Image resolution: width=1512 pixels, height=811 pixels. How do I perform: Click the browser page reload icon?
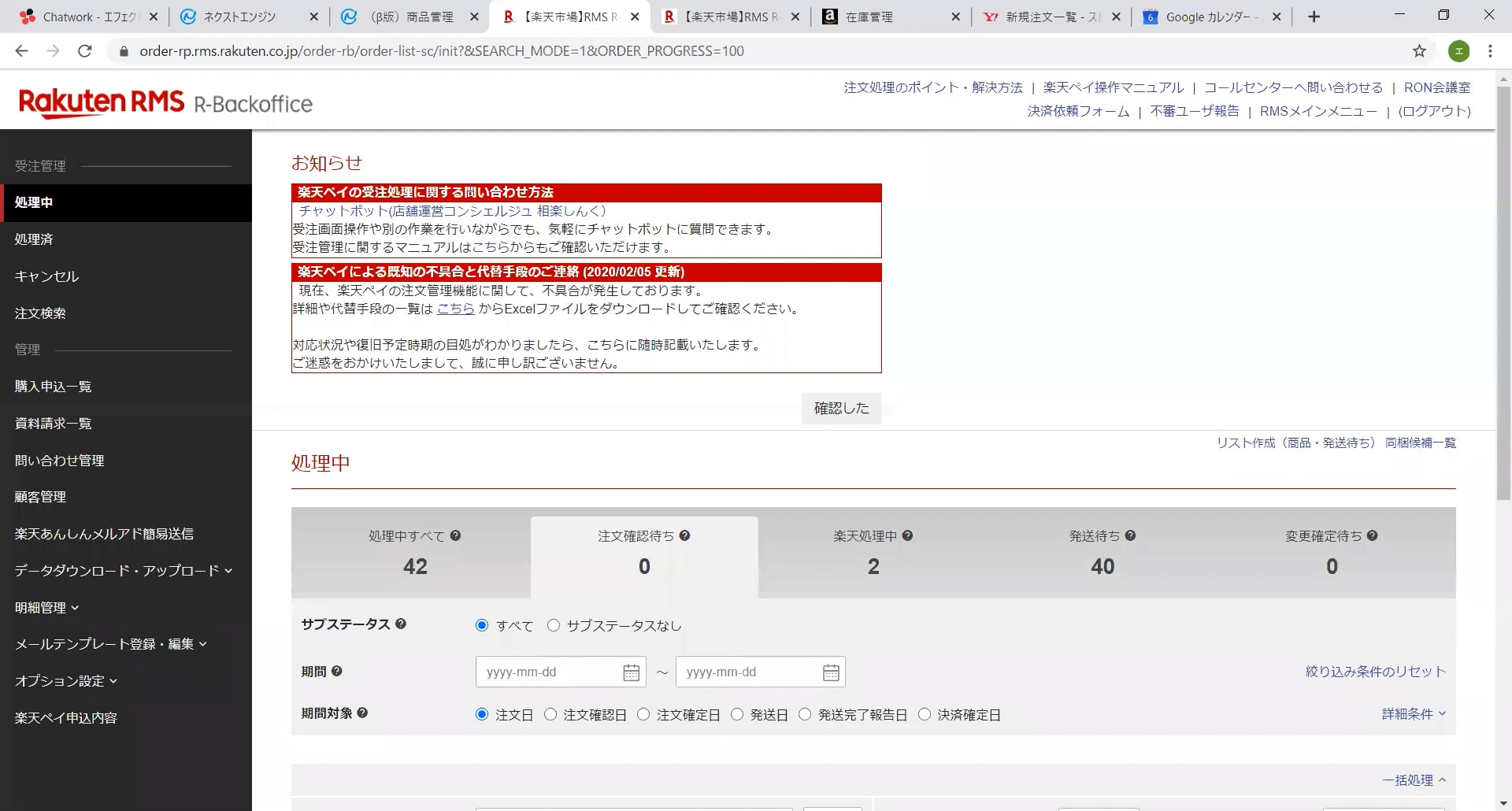[x=85, y=50]
